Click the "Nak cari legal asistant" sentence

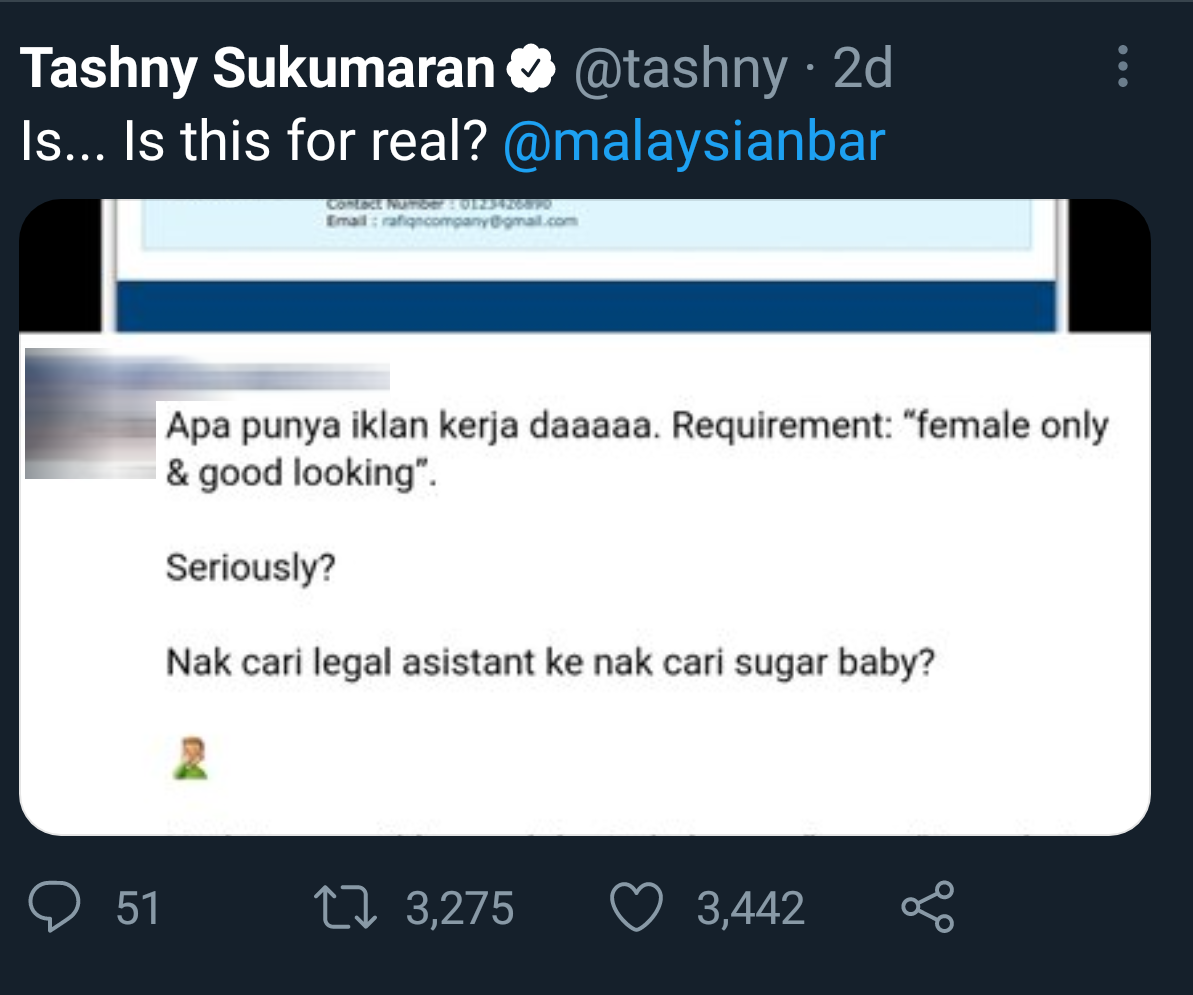(550, 663)
